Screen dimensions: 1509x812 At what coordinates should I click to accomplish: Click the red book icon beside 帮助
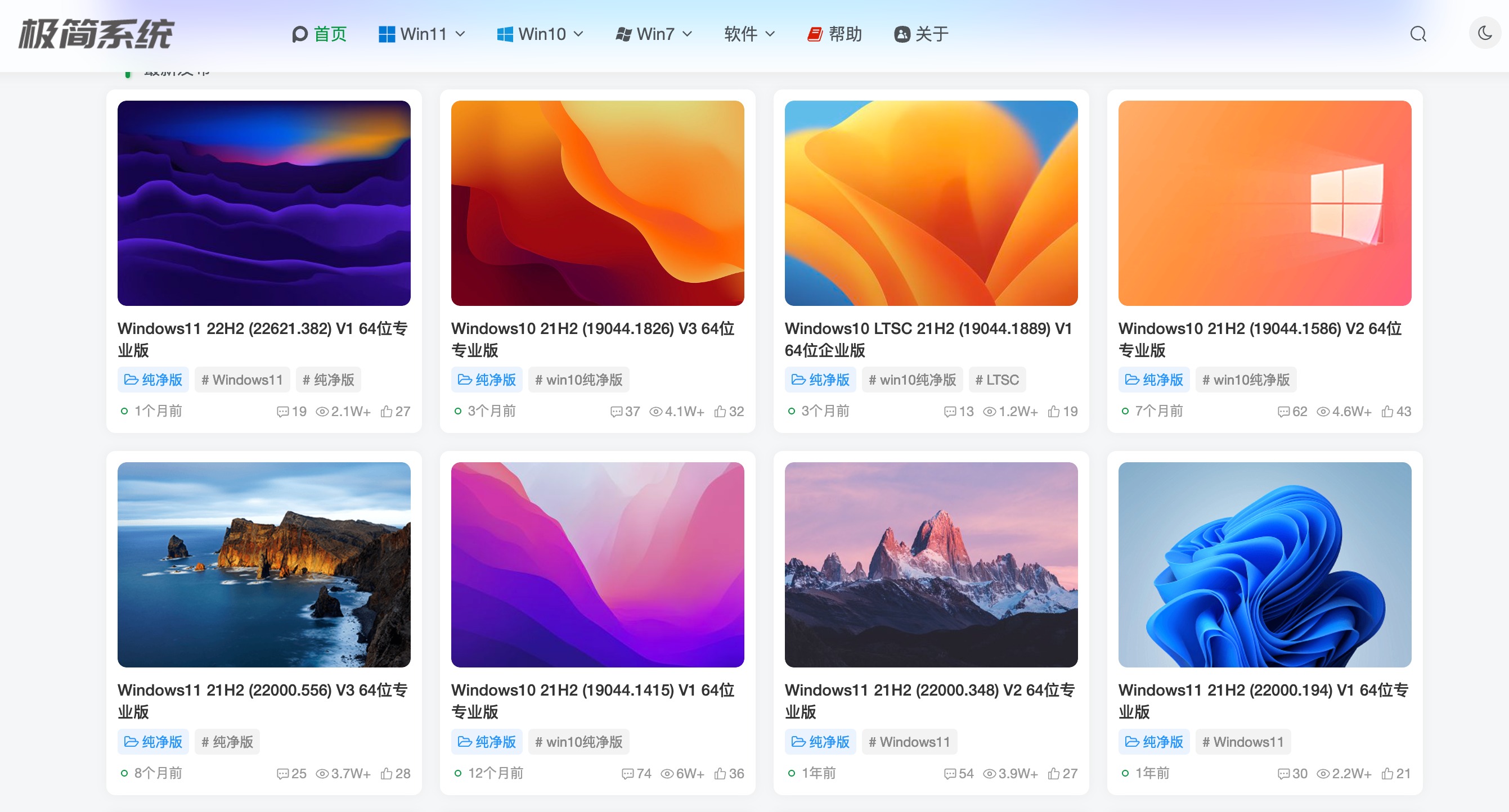click(x=815, y=34)
